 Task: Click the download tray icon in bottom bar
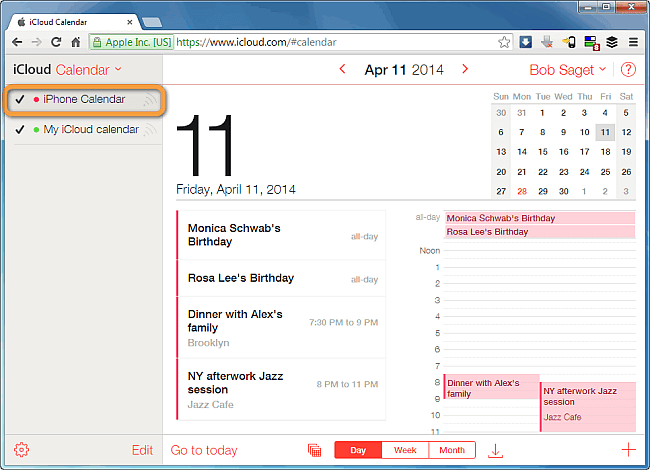tap(495, 451)
